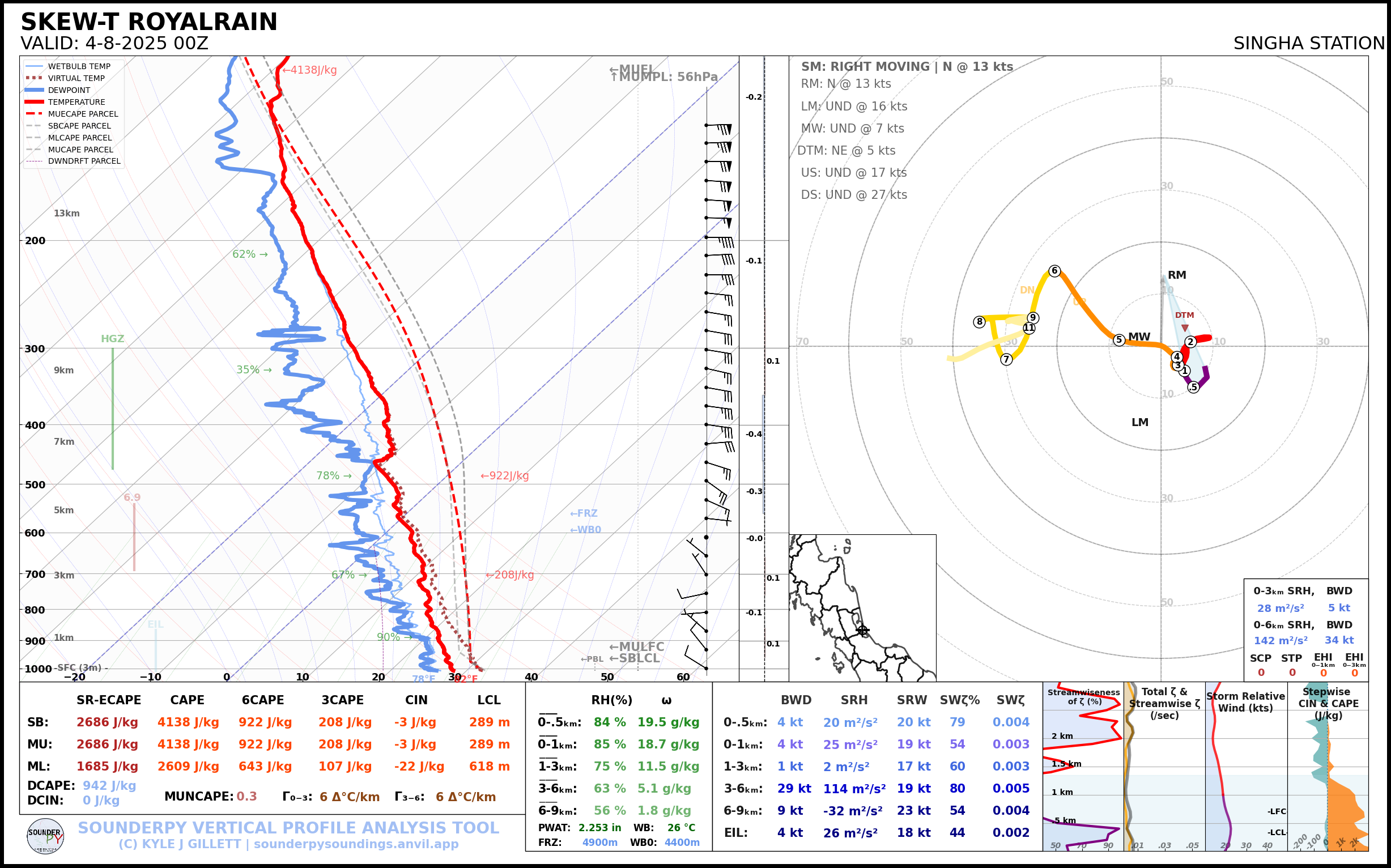Click the LM storm motion label
Screen dimensions: 1391x868
1139,422
